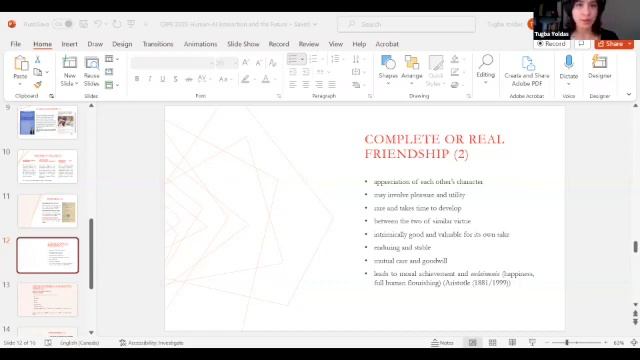This screenshot has height=360, width=640.
Task: Open the Reuse Slides tool
Action: click(x=91, y=63)
